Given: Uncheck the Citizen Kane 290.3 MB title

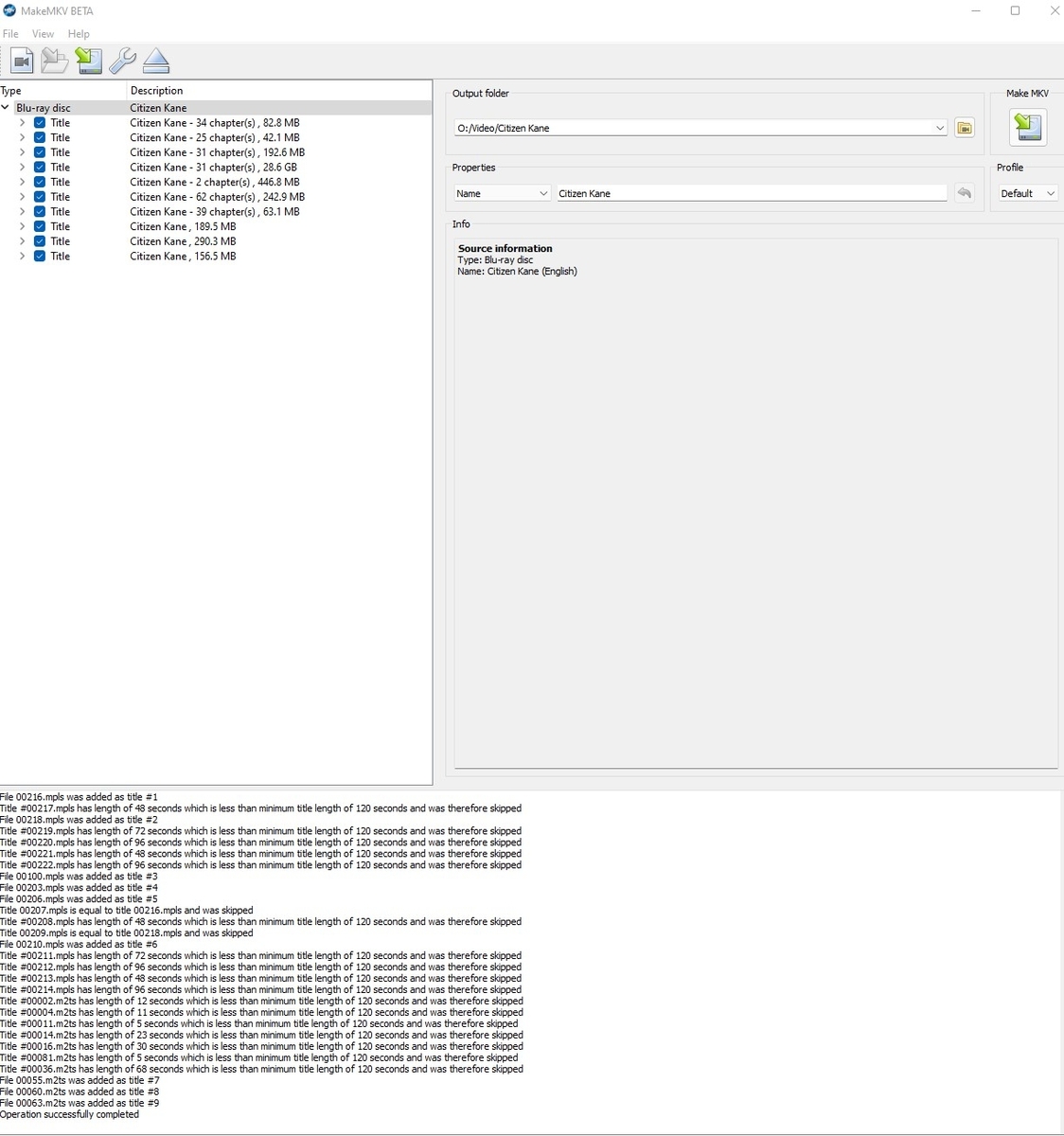Looking at the screenshot, I should pyautogui.click(x=40, y=241).
